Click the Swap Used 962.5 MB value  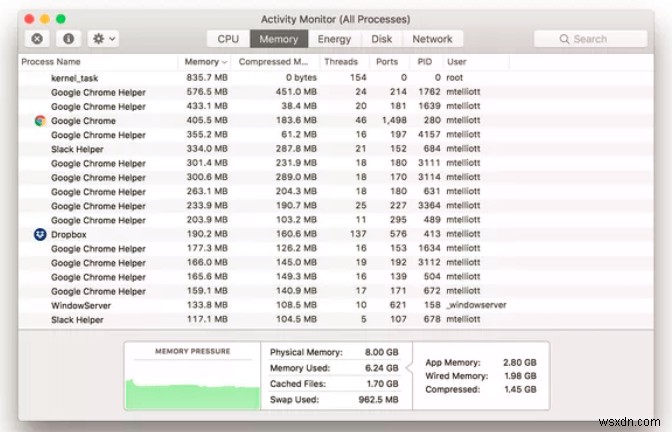[x=378, y=400]
